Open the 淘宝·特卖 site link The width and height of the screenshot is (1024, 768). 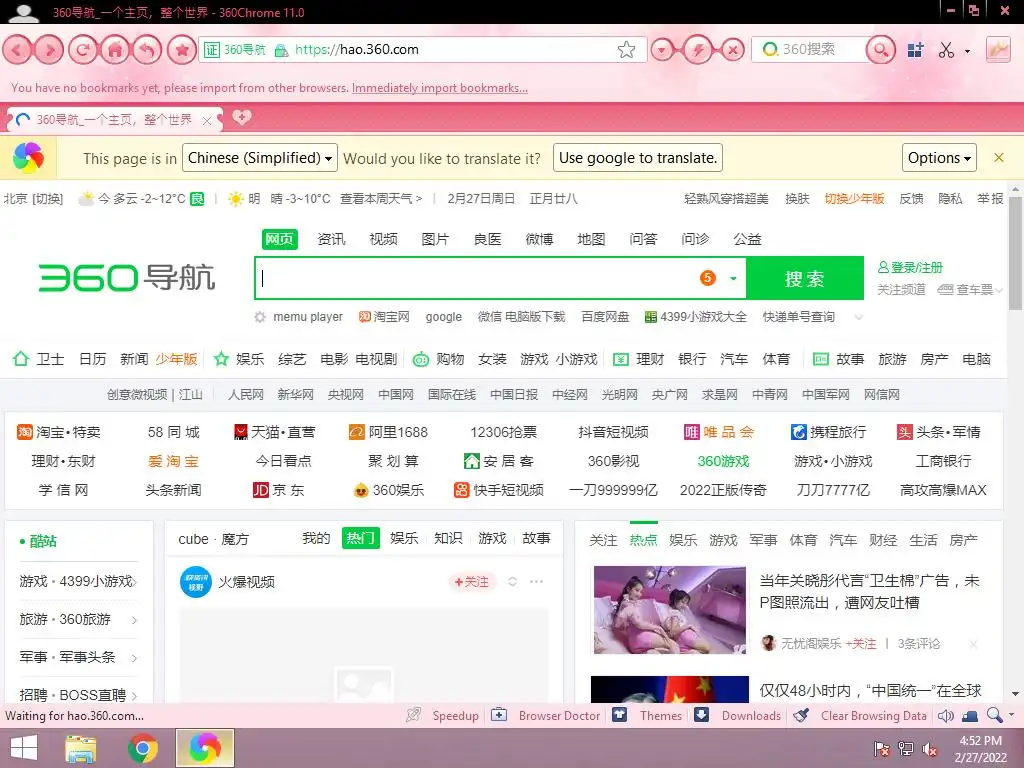point(59,432)
